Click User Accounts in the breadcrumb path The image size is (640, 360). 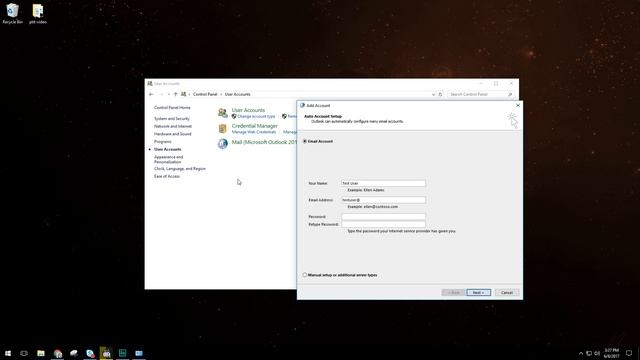(x=238, y=94)
